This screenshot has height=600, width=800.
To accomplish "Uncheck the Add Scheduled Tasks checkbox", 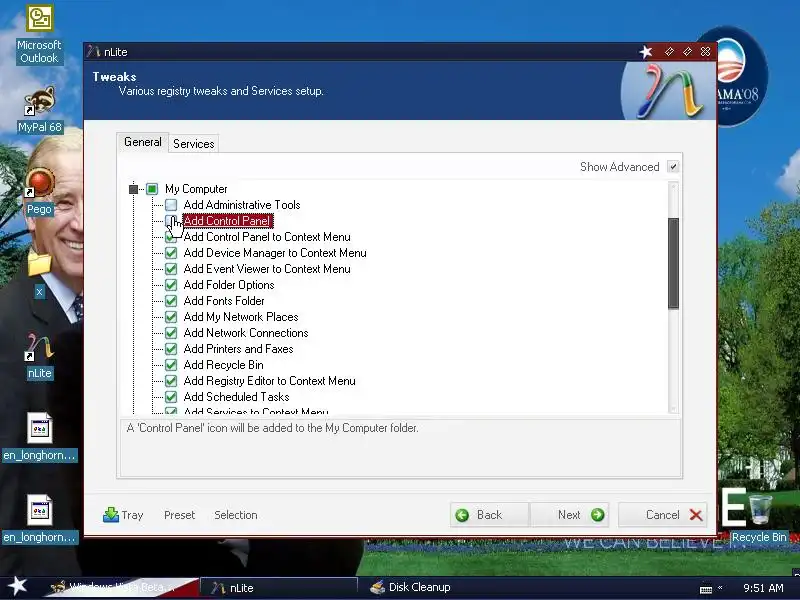I will point(171,397).
